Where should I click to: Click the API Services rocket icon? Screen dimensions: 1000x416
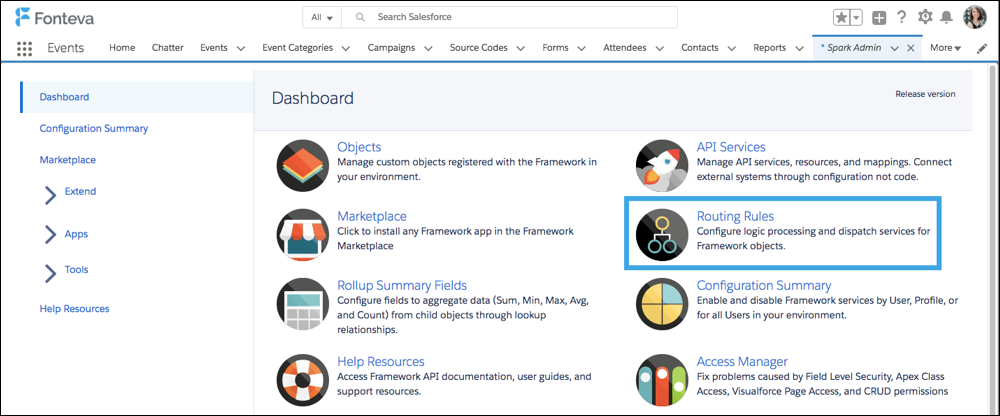pyautogui.click(x=662, y=165)
